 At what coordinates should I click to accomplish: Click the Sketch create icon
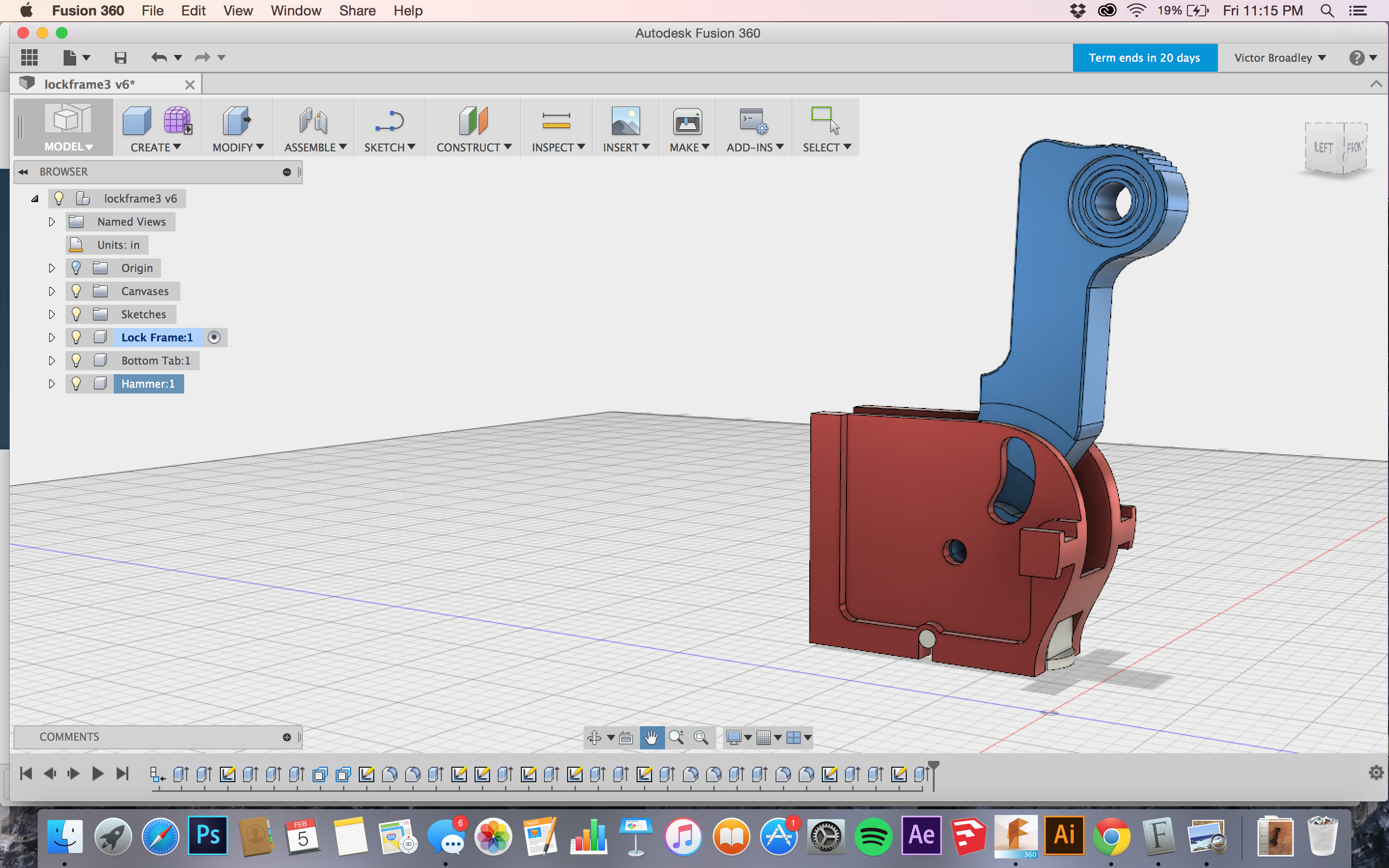tap(389, 121)
